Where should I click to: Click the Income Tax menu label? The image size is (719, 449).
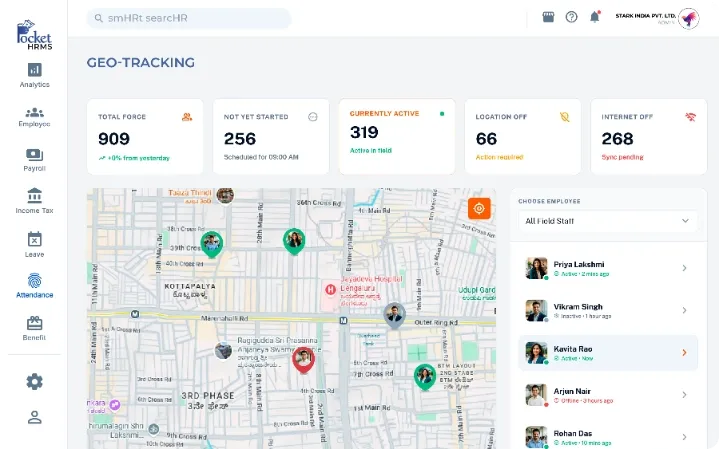[x=34, y=211]
